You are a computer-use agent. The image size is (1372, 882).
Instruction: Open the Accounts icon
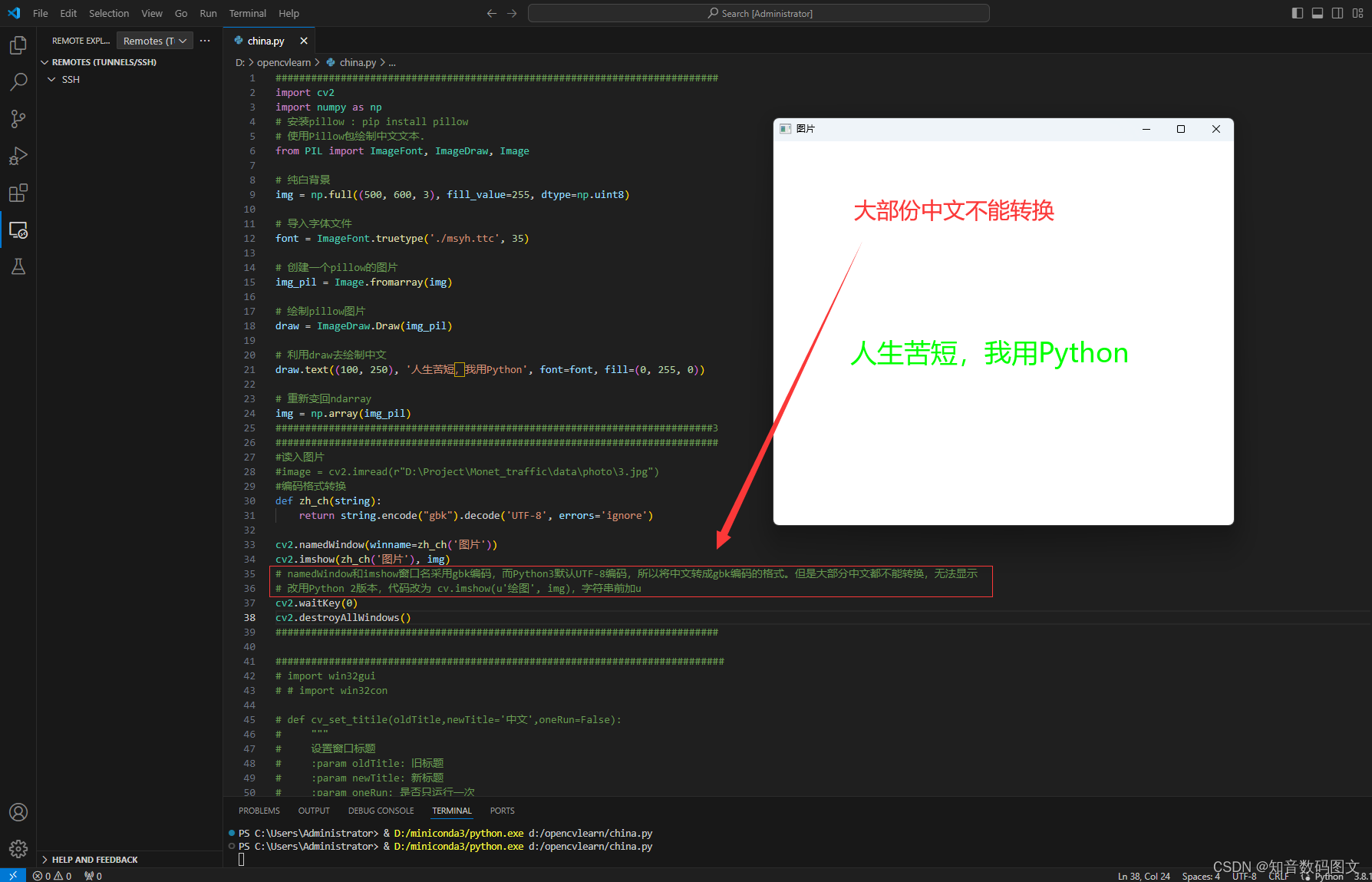18,811
